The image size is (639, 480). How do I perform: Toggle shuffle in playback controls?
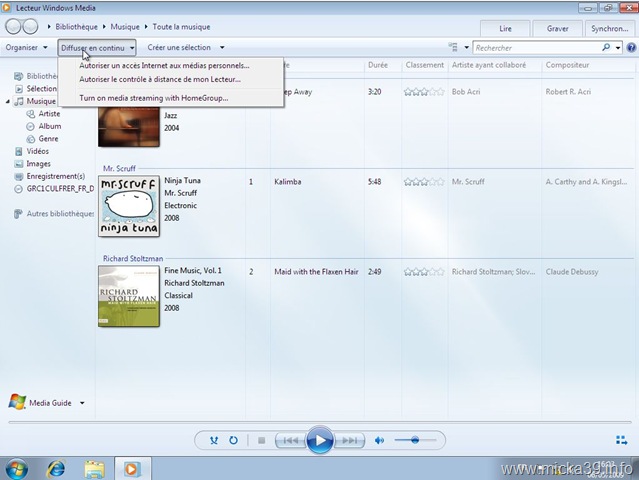pyautogui.click(x=214, y=440)
